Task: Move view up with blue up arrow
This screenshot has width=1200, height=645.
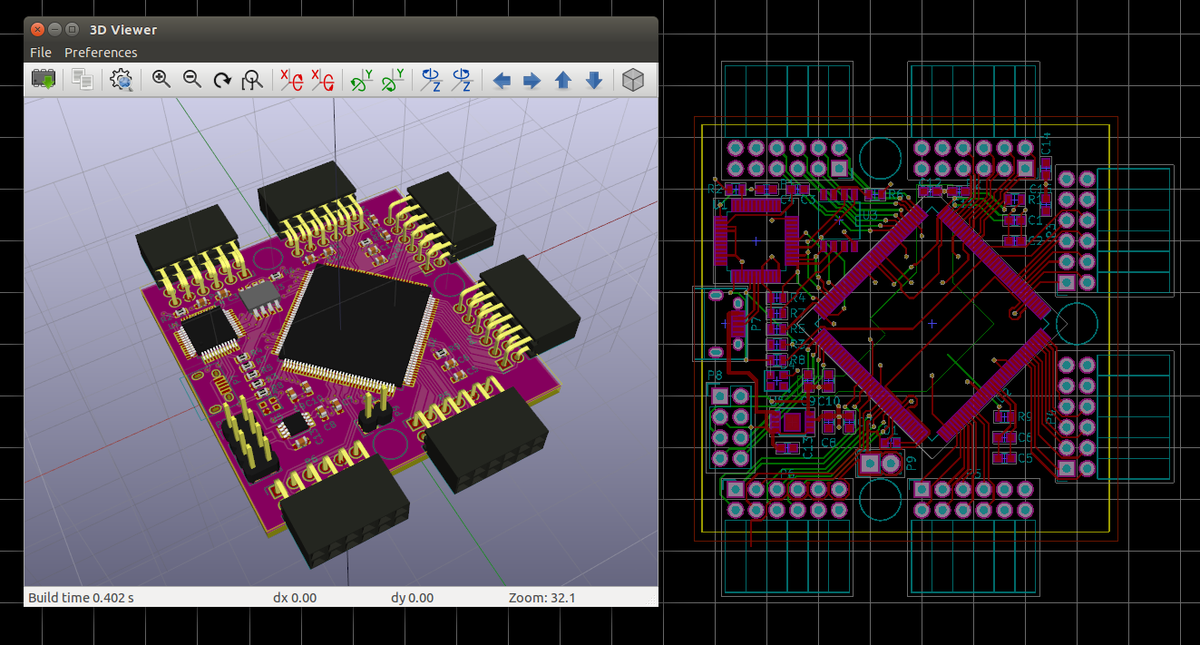Action: [x=563, y=80]
